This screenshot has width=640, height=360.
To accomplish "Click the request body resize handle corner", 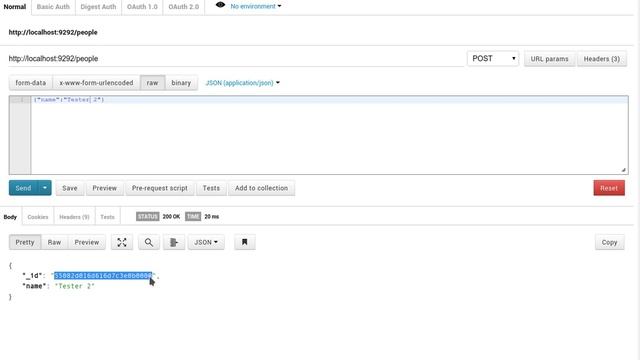I will pos(624,170).
